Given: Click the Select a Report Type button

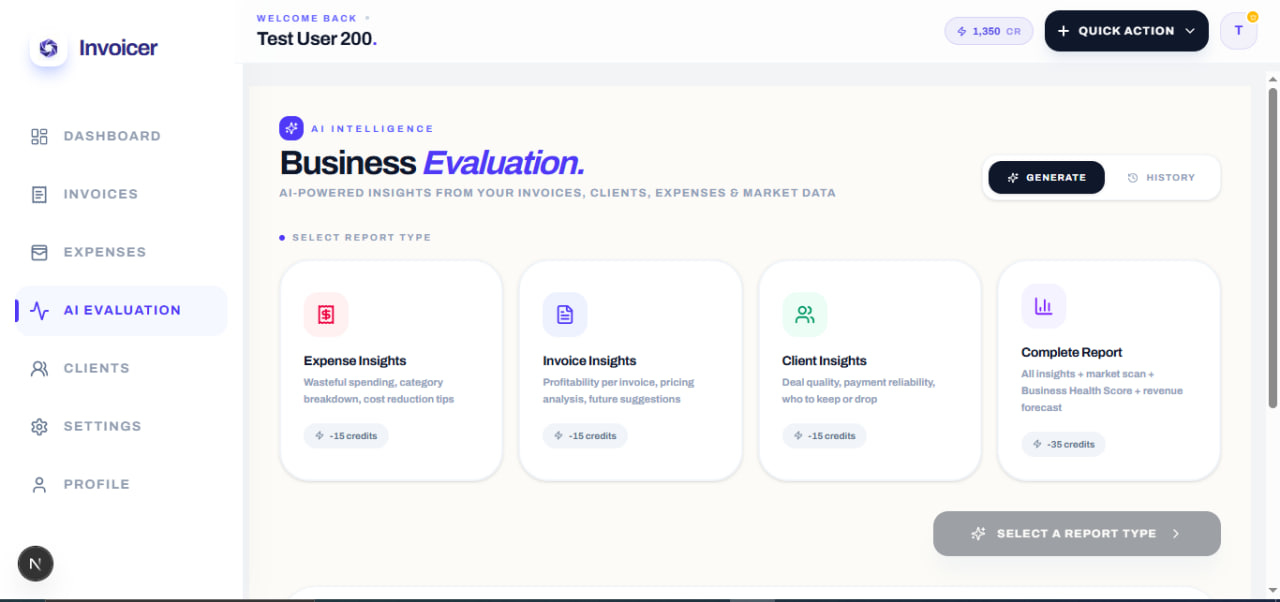Looking at the screenshot, I should click(1077, 534).
